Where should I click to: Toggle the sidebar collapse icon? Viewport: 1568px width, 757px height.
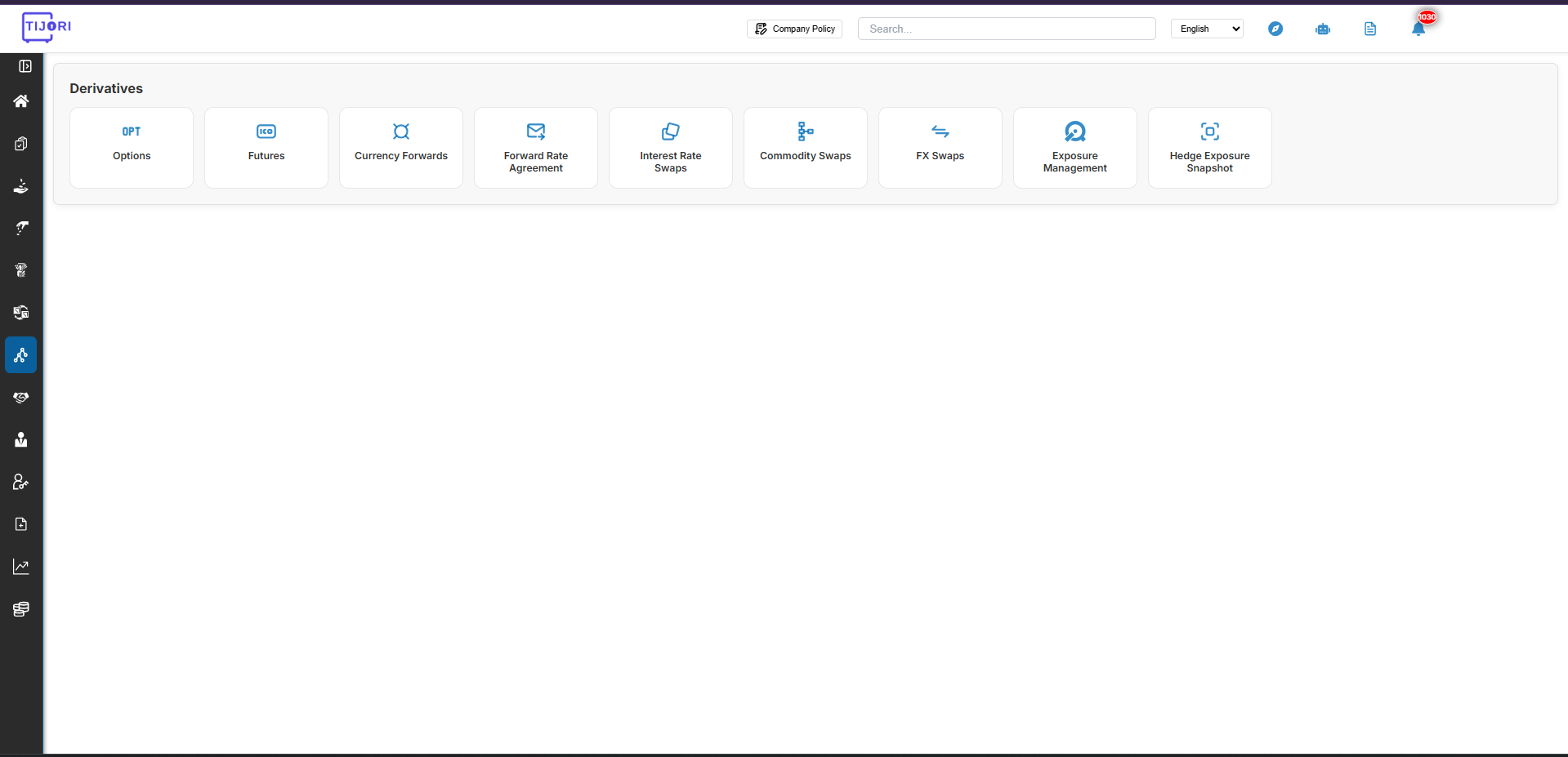[25, 66]
